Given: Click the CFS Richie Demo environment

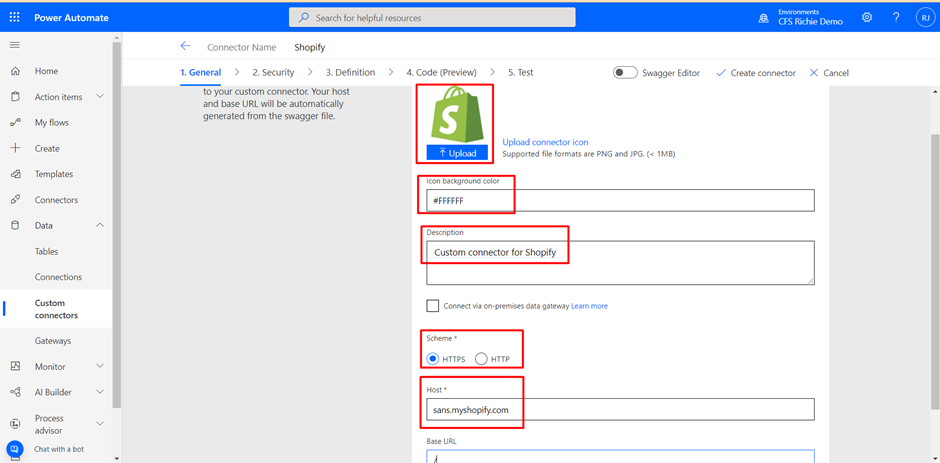Looking at the screenshot, I should click(811, 22).
